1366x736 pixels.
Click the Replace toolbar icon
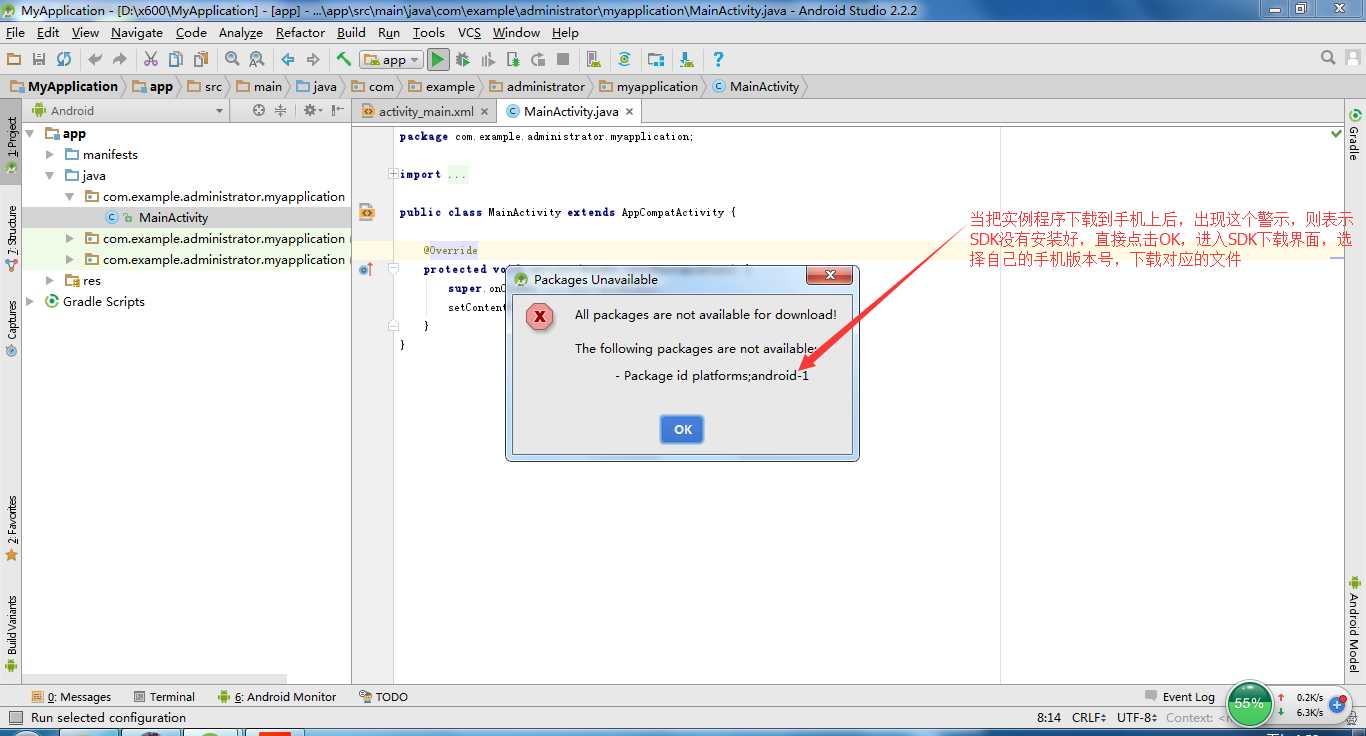tap(257, 60)
